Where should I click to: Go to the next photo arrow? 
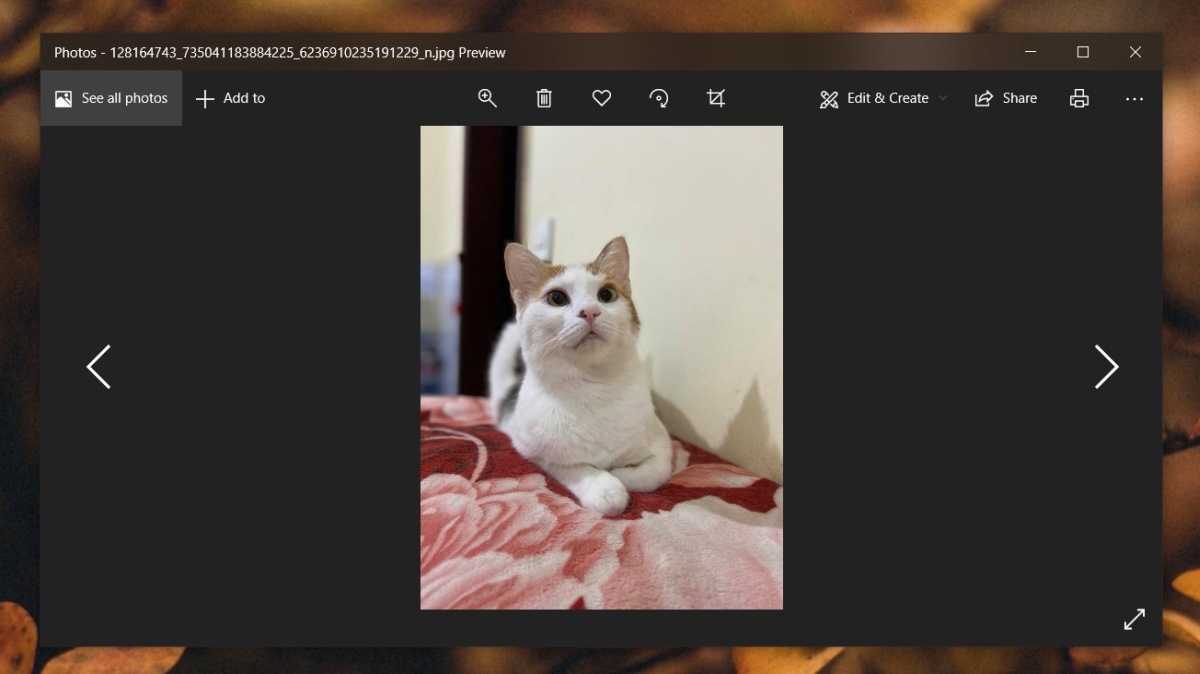(x=1106, y=367)
